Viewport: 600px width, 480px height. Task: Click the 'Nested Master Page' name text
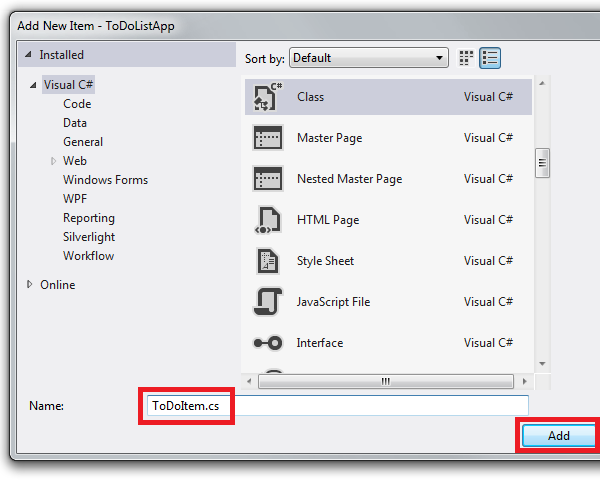point(349,179)
